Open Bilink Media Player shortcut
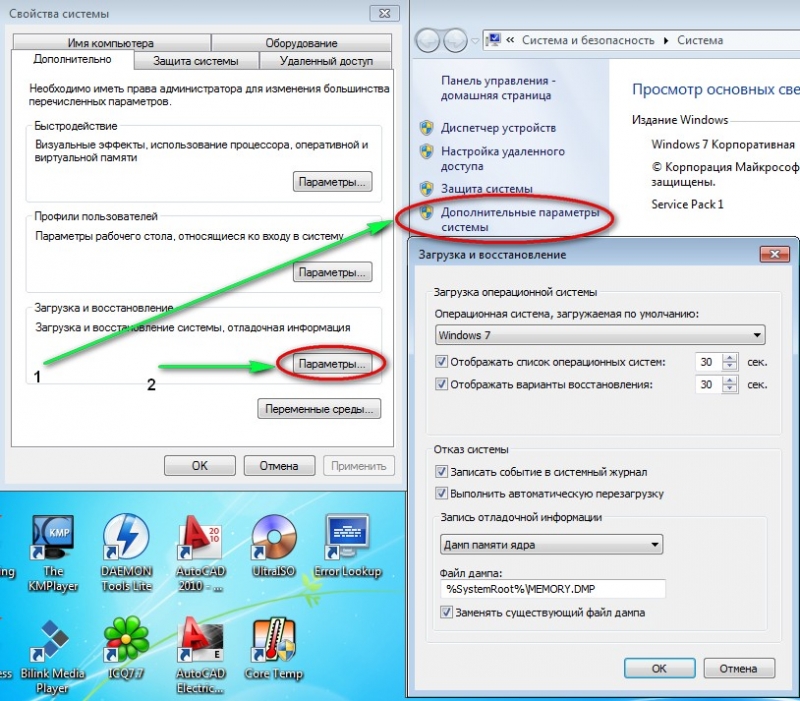 coord(53,656)
